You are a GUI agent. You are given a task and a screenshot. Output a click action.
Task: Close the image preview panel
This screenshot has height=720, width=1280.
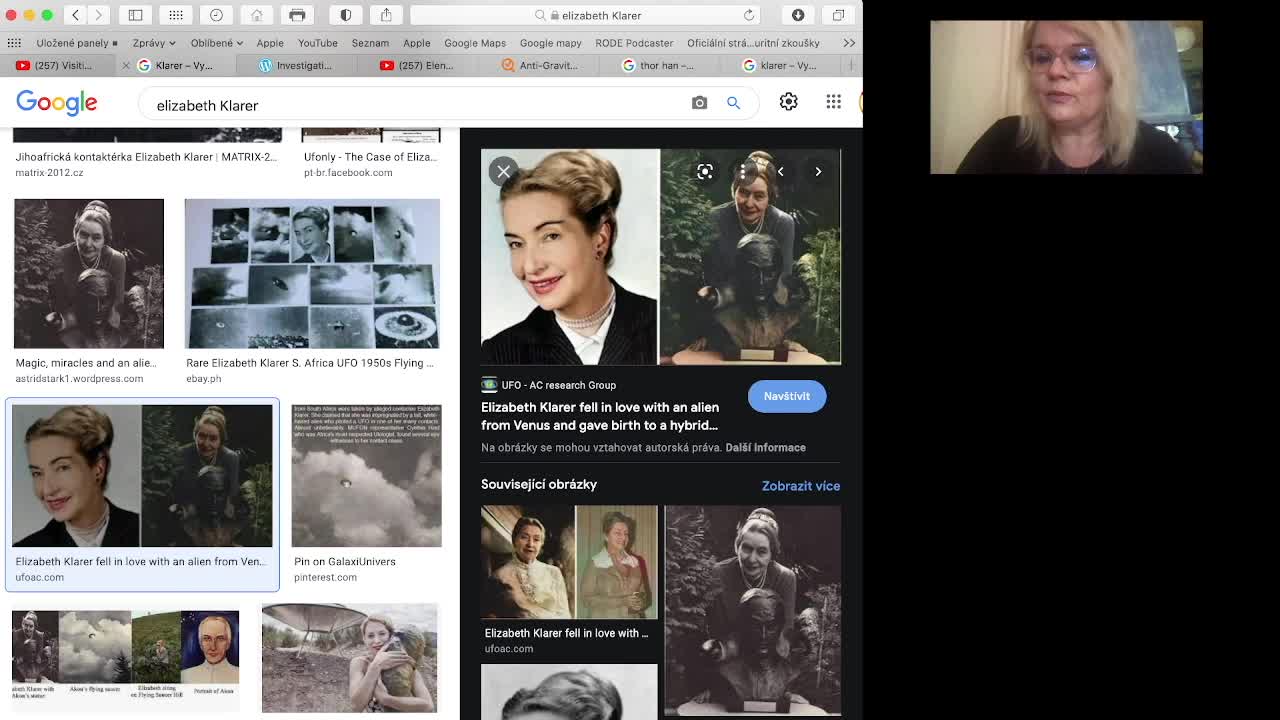[503, 171]
